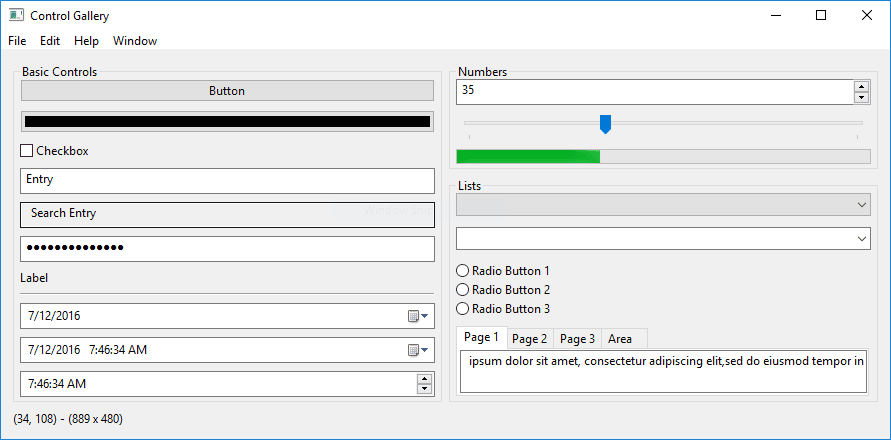Image resolution: width=891 pixels, height=440 pixels.
Task: Click the Label text
Action: pos(34,278)
